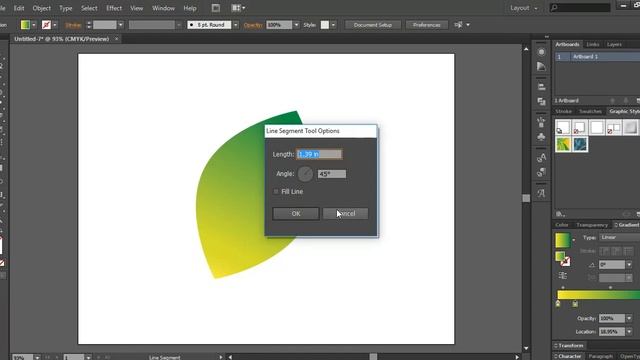Click the Gradient panel fill/stroke proxy icon
Screen dimensions: 640x360
click(562, 258)
